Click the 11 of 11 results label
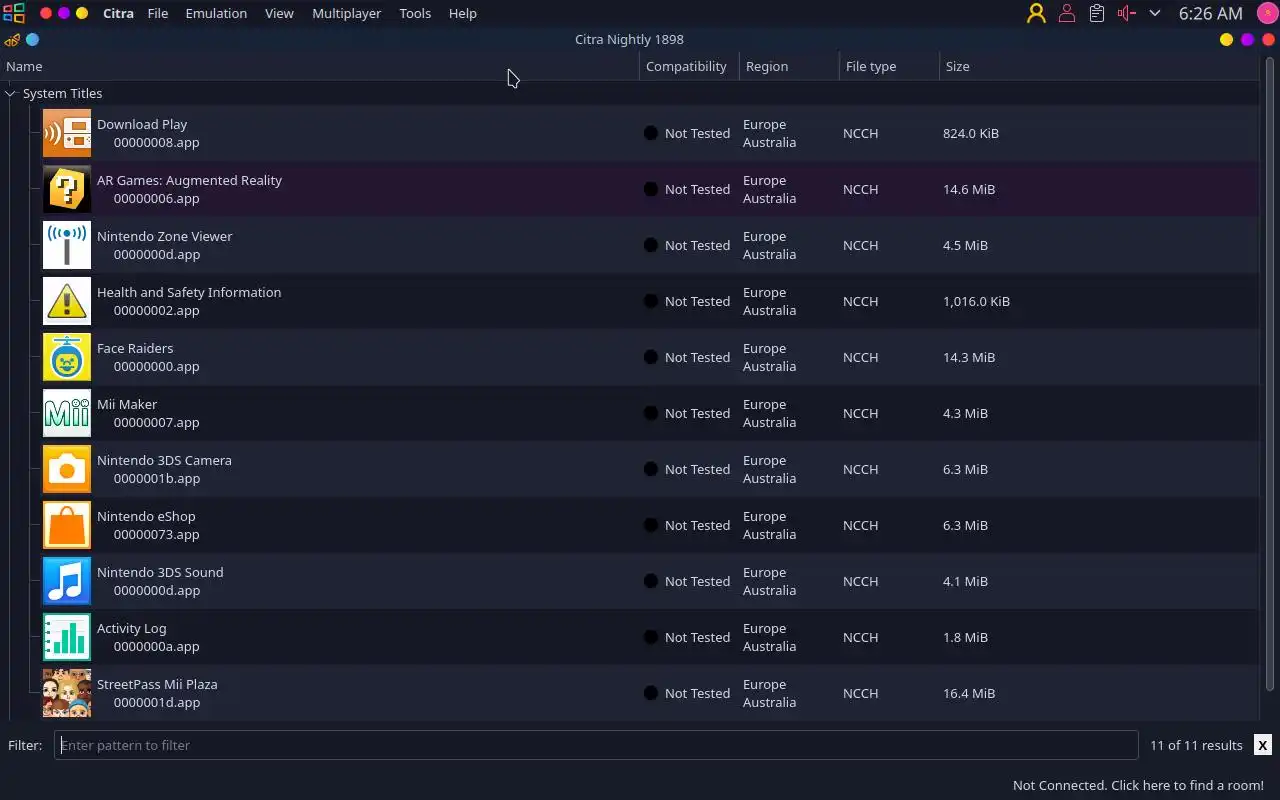This screenshot has height=800, width=1280. (1196, 745)
